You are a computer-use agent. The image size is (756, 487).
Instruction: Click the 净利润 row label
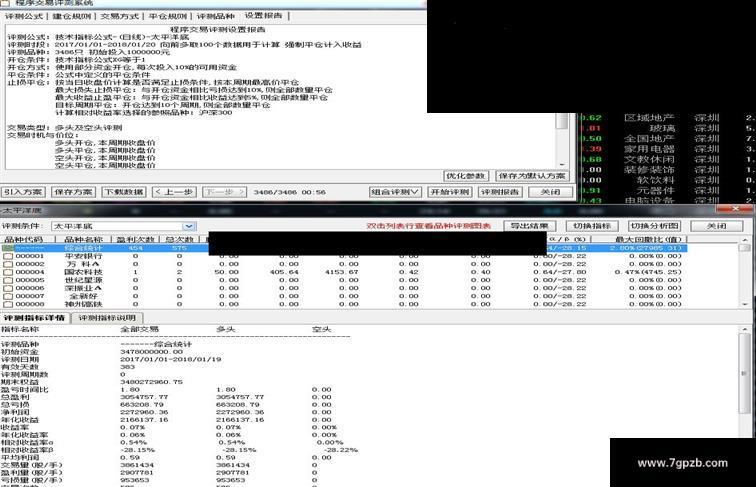coord(15,412)
